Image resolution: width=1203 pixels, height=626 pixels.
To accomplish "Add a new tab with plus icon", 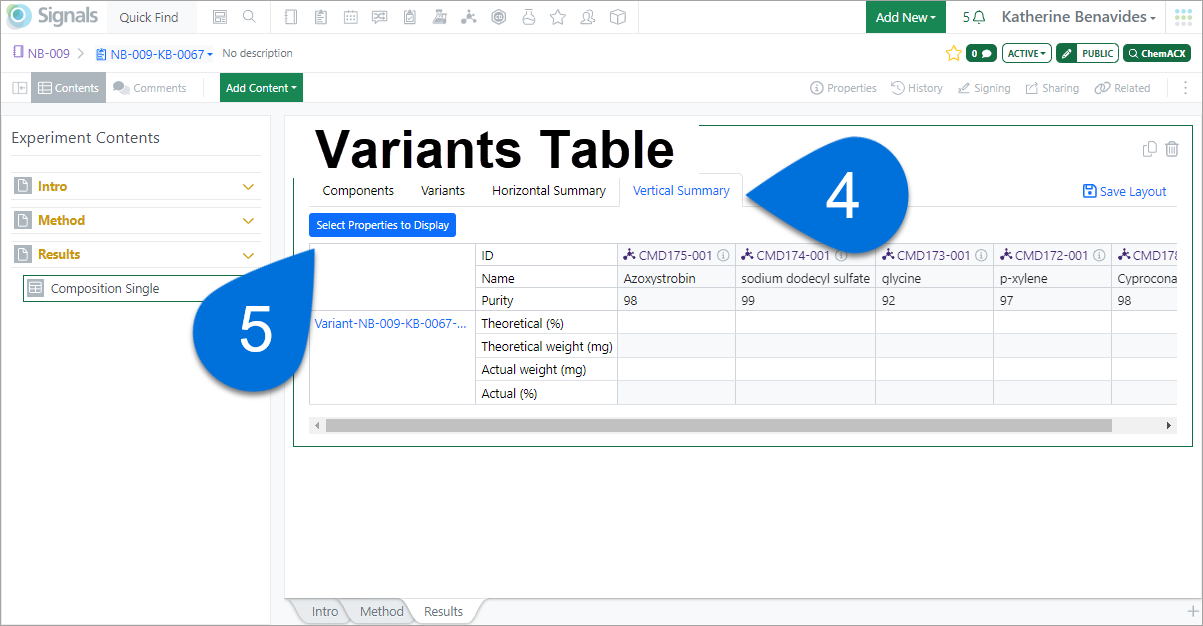I will click(x=1192, y=610).
